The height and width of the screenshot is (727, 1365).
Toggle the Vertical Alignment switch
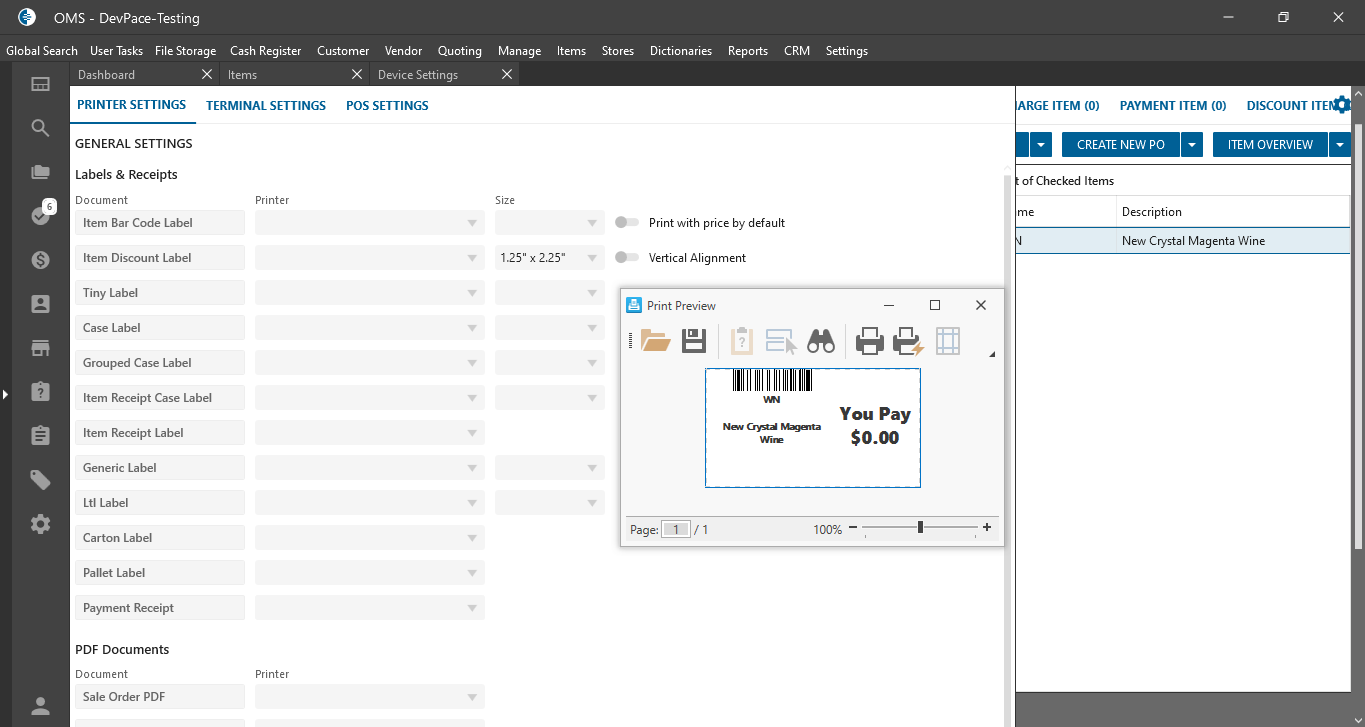pos(627,258)
